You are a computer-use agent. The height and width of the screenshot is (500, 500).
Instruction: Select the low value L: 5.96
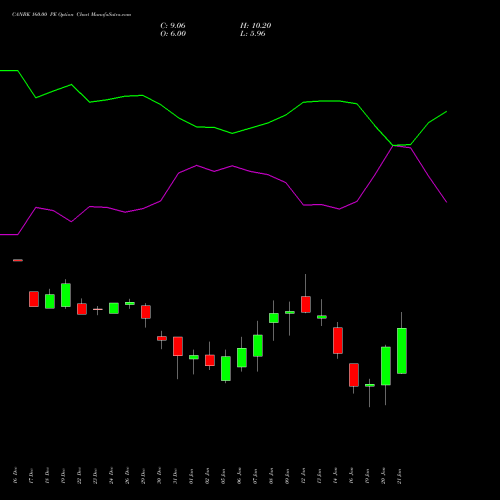253,34
